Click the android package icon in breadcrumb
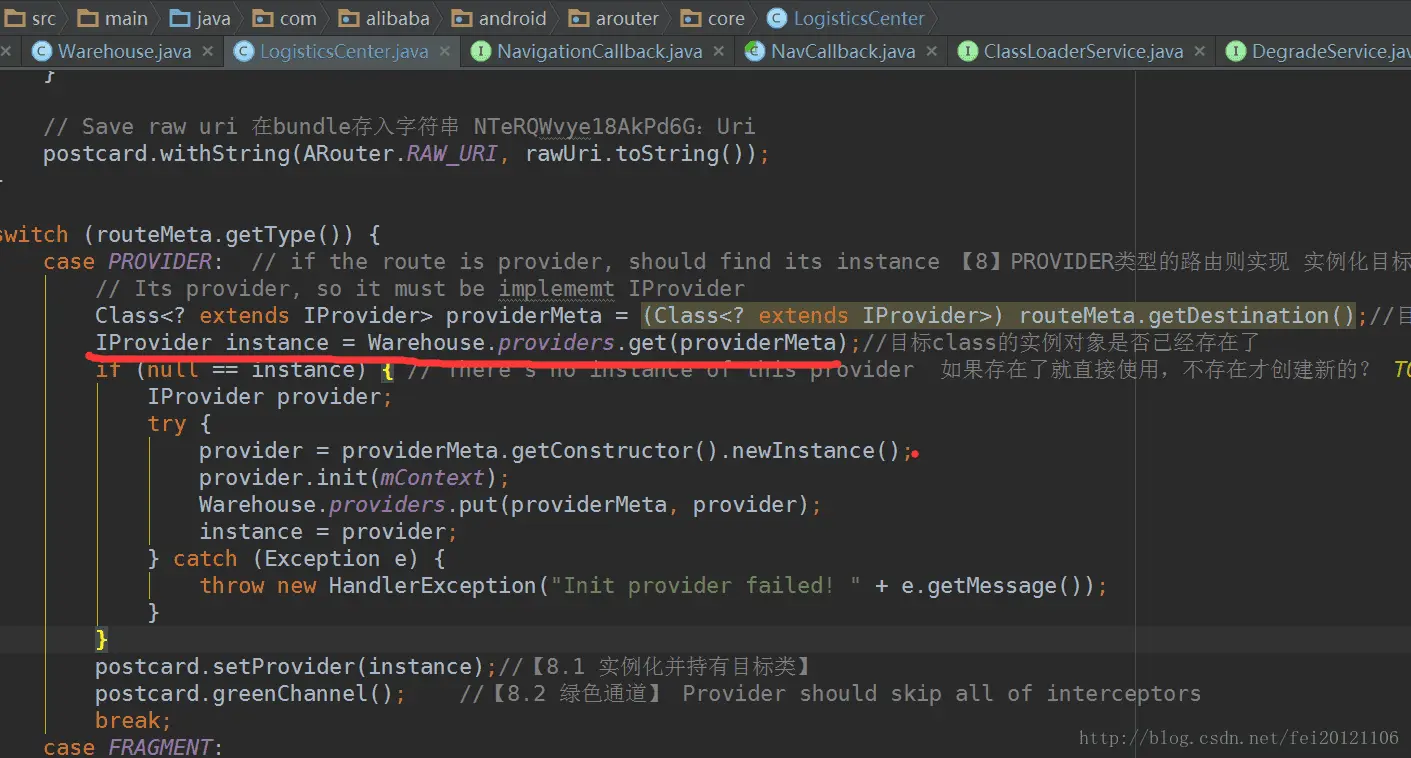This screenshot has width=1411, height=758. [462, 18]
